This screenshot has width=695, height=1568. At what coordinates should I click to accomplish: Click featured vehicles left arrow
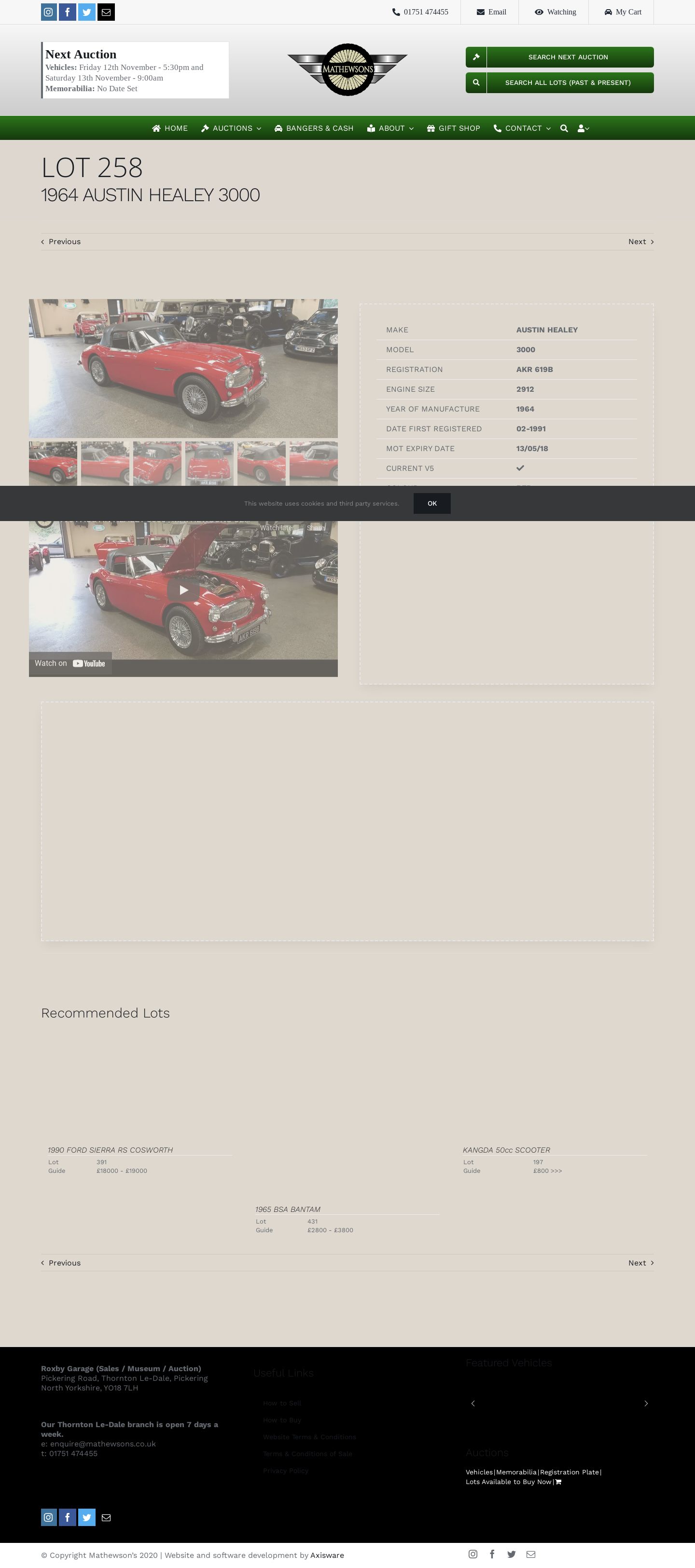coord(473,1403)
